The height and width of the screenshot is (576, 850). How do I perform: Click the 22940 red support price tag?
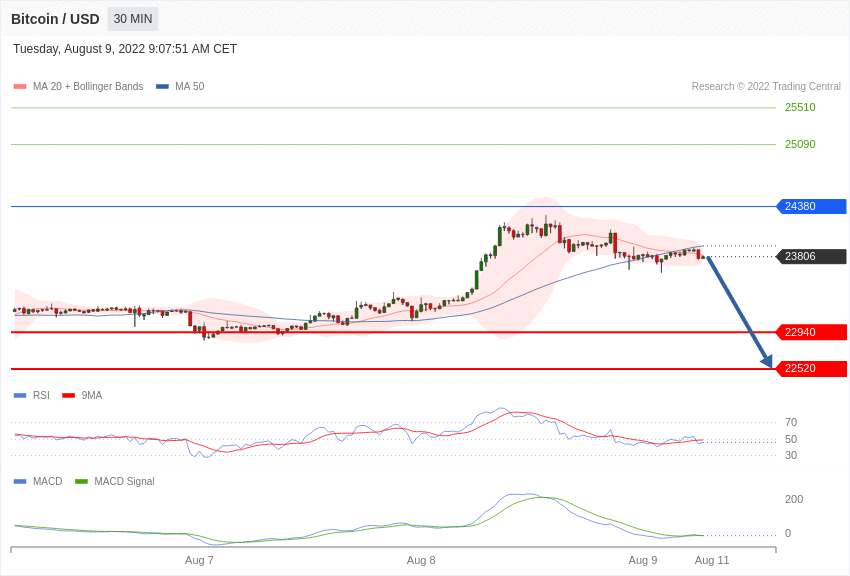[x=812, y=332]
